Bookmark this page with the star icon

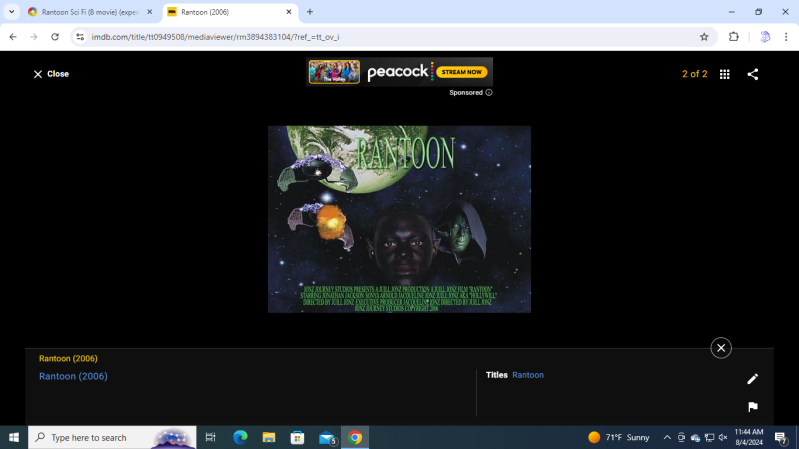pyautogui.click(x=704, y=37)
